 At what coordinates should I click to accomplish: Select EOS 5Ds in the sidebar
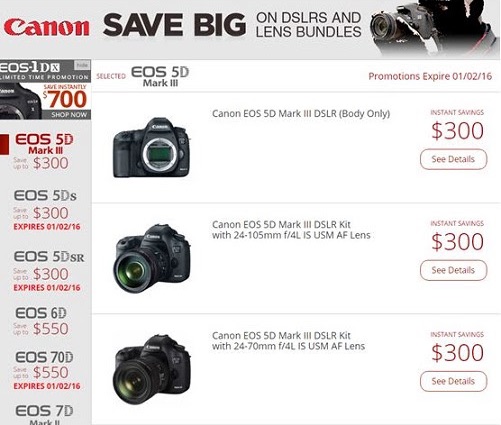click(46, 210)
